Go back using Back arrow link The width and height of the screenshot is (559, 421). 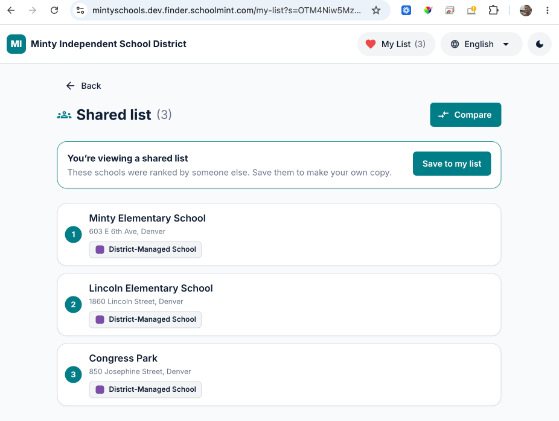pos(84,86)
